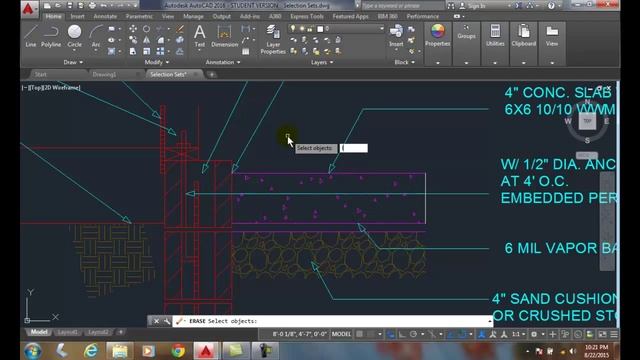Click the TOP face of ViewCube
640x360 pixels.
point(587,121)
